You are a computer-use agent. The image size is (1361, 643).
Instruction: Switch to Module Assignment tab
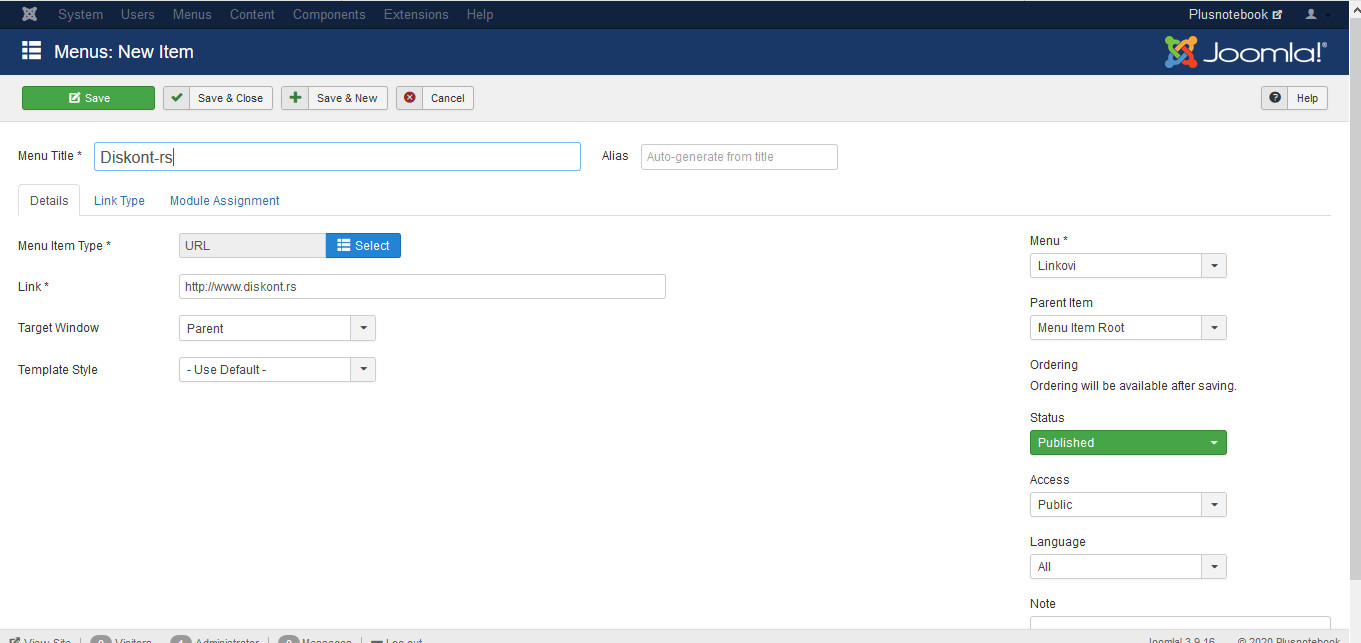click(224, 201)
